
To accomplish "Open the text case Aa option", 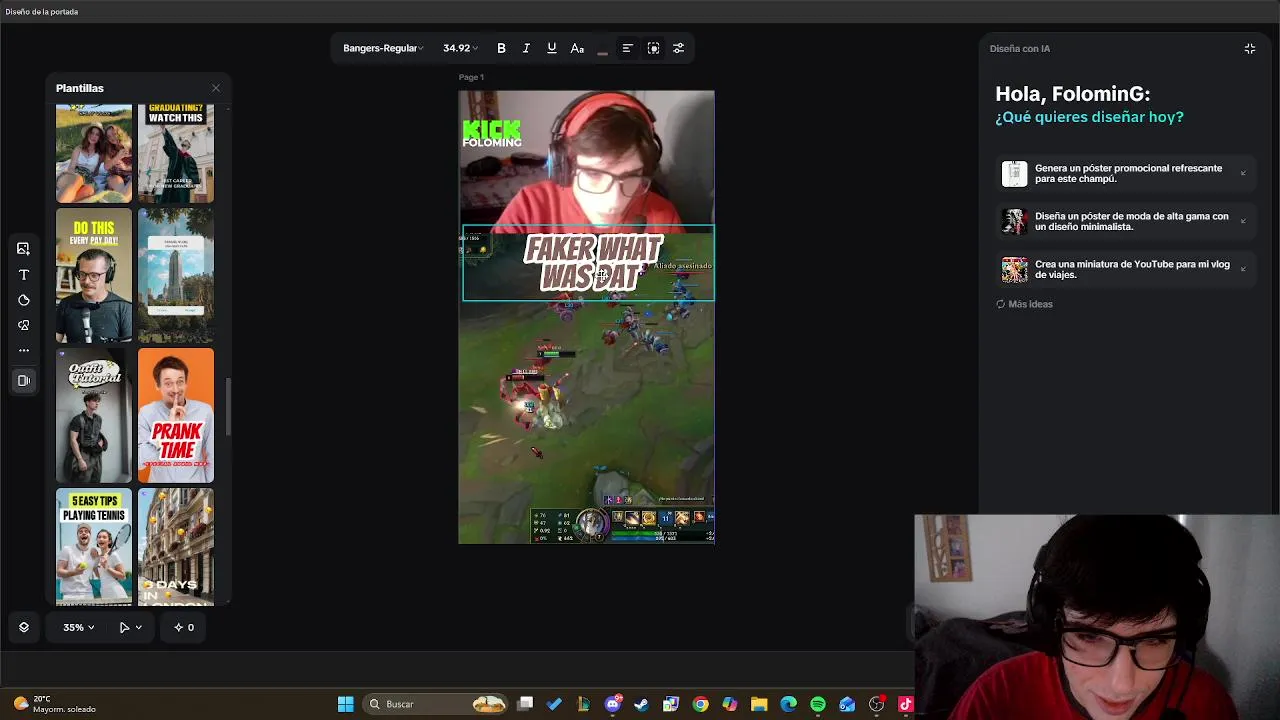I will (x=577, y=48).
